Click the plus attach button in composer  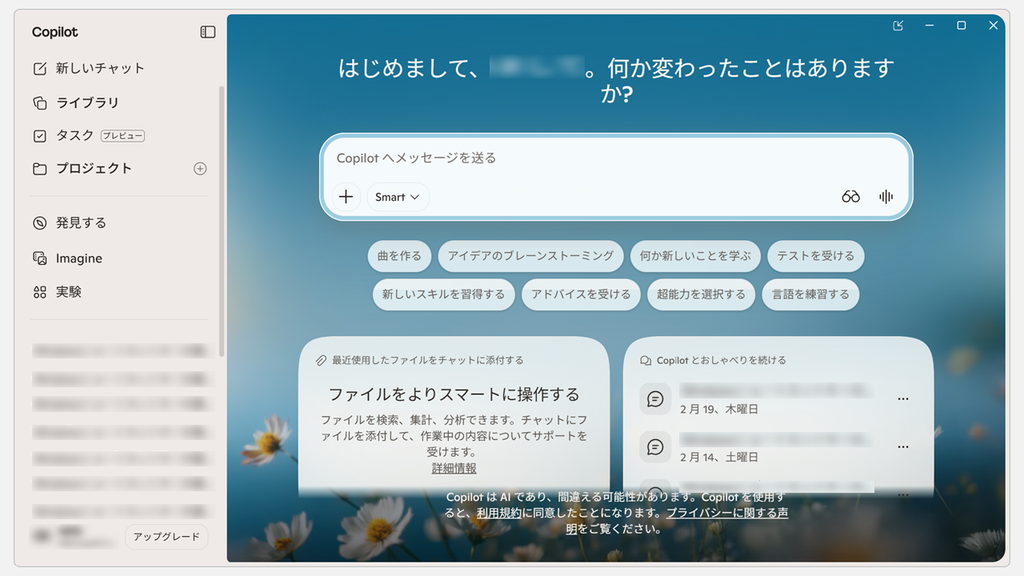coord(346,197)
